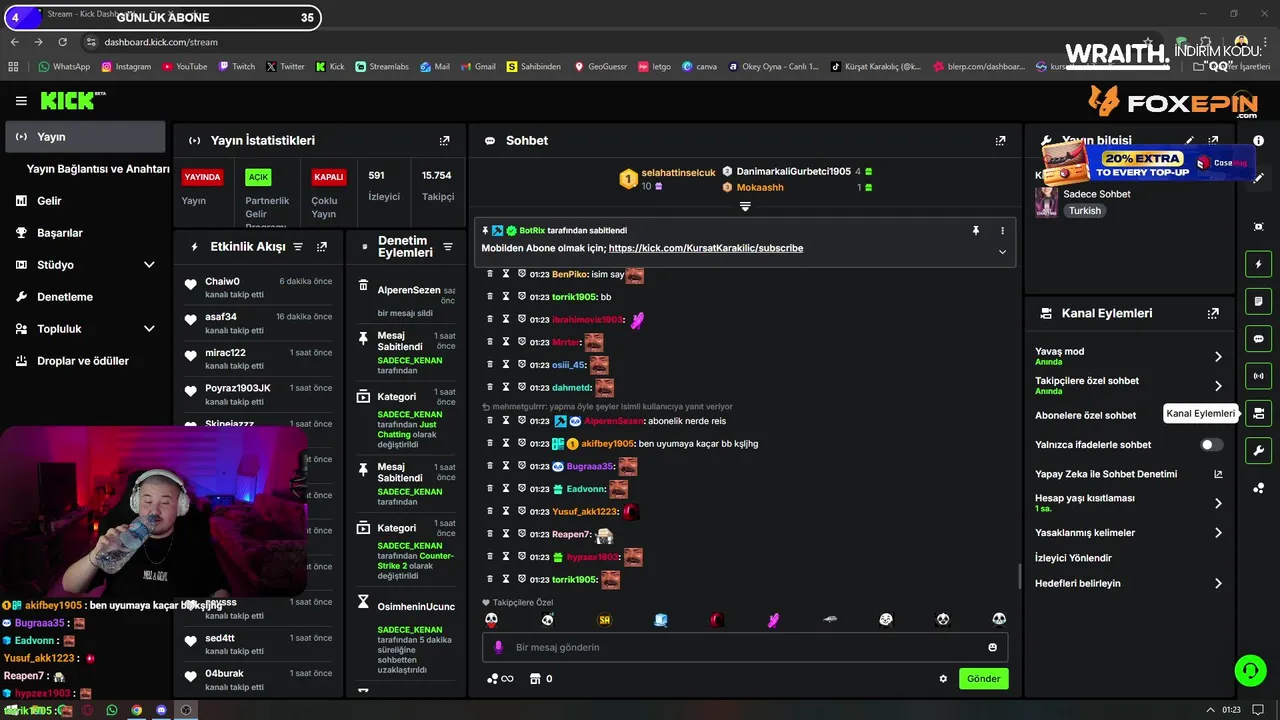Click the info icon in the right sidebar

tap(1259, 141)
